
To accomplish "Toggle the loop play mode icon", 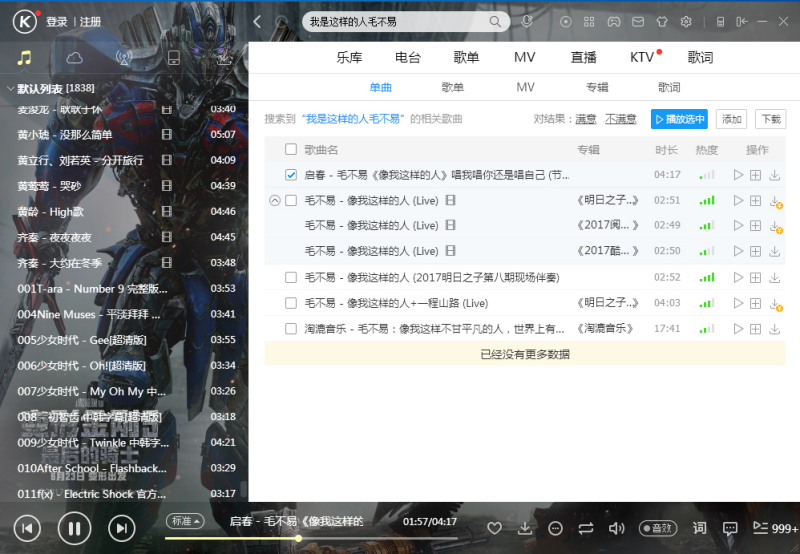I will tap(586, 528).
